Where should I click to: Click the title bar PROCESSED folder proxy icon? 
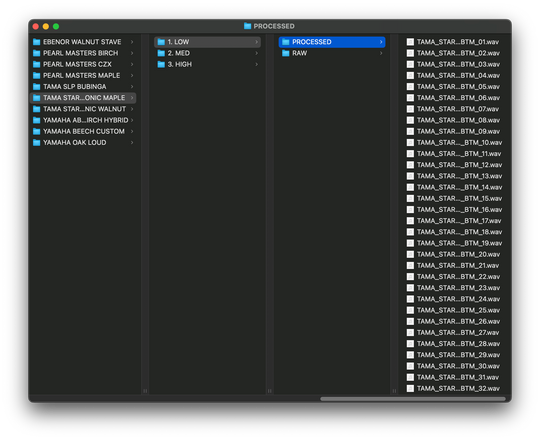point(247,26)
